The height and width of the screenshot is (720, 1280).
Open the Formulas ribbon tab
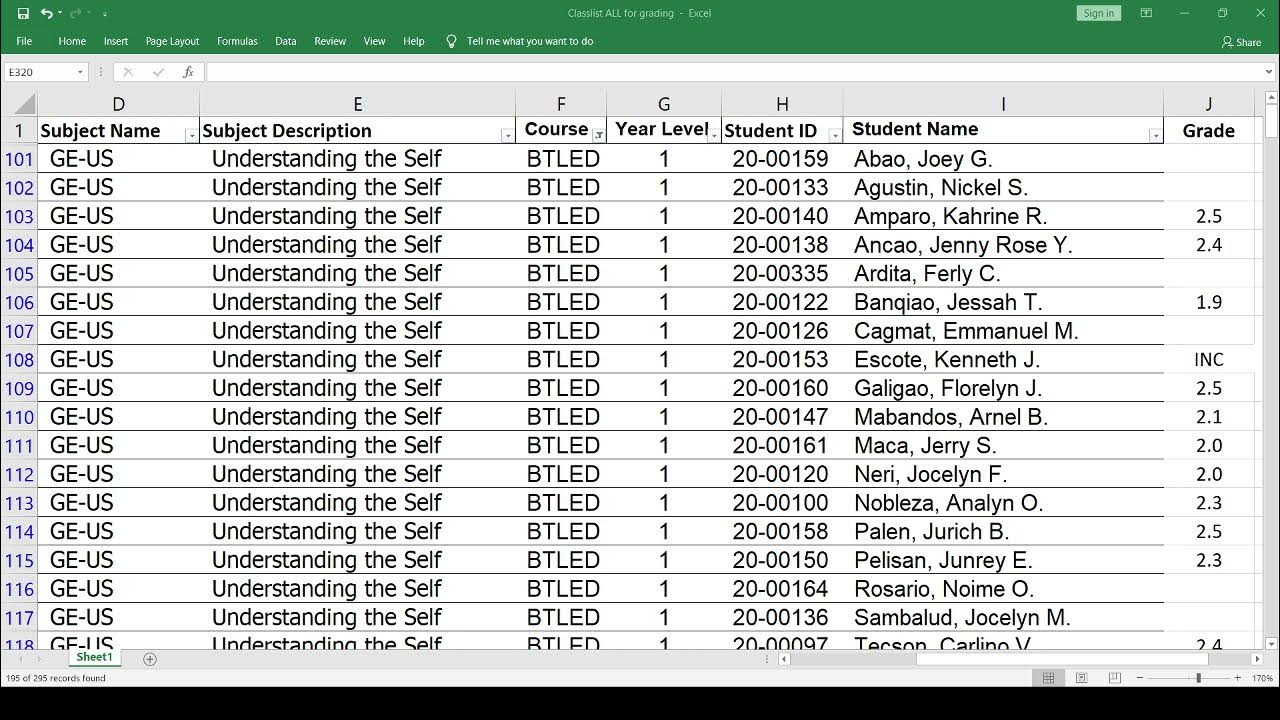237,41
